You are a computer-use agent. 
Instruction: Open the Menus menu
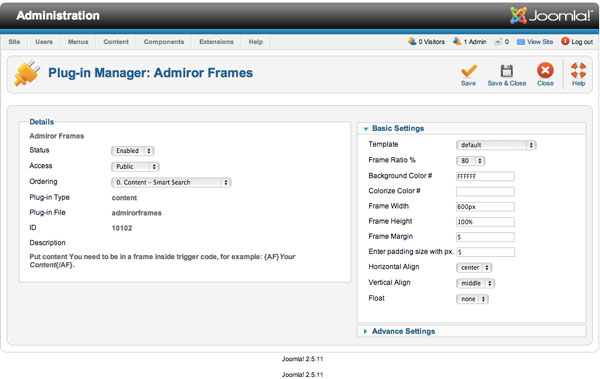click(78, 42)
